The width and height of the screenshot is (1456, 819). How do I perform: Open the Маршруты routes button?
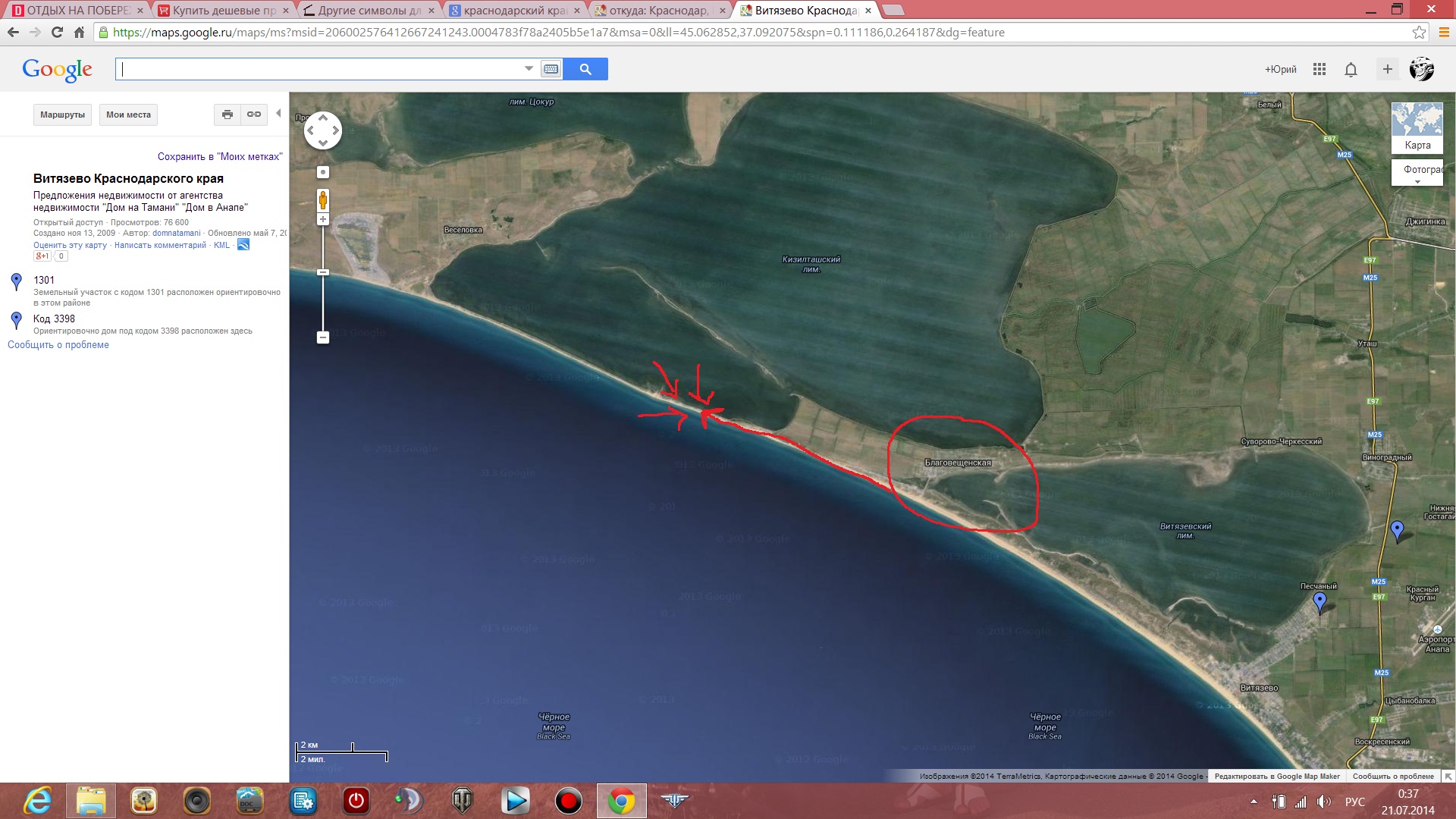[x=62, y=115]
